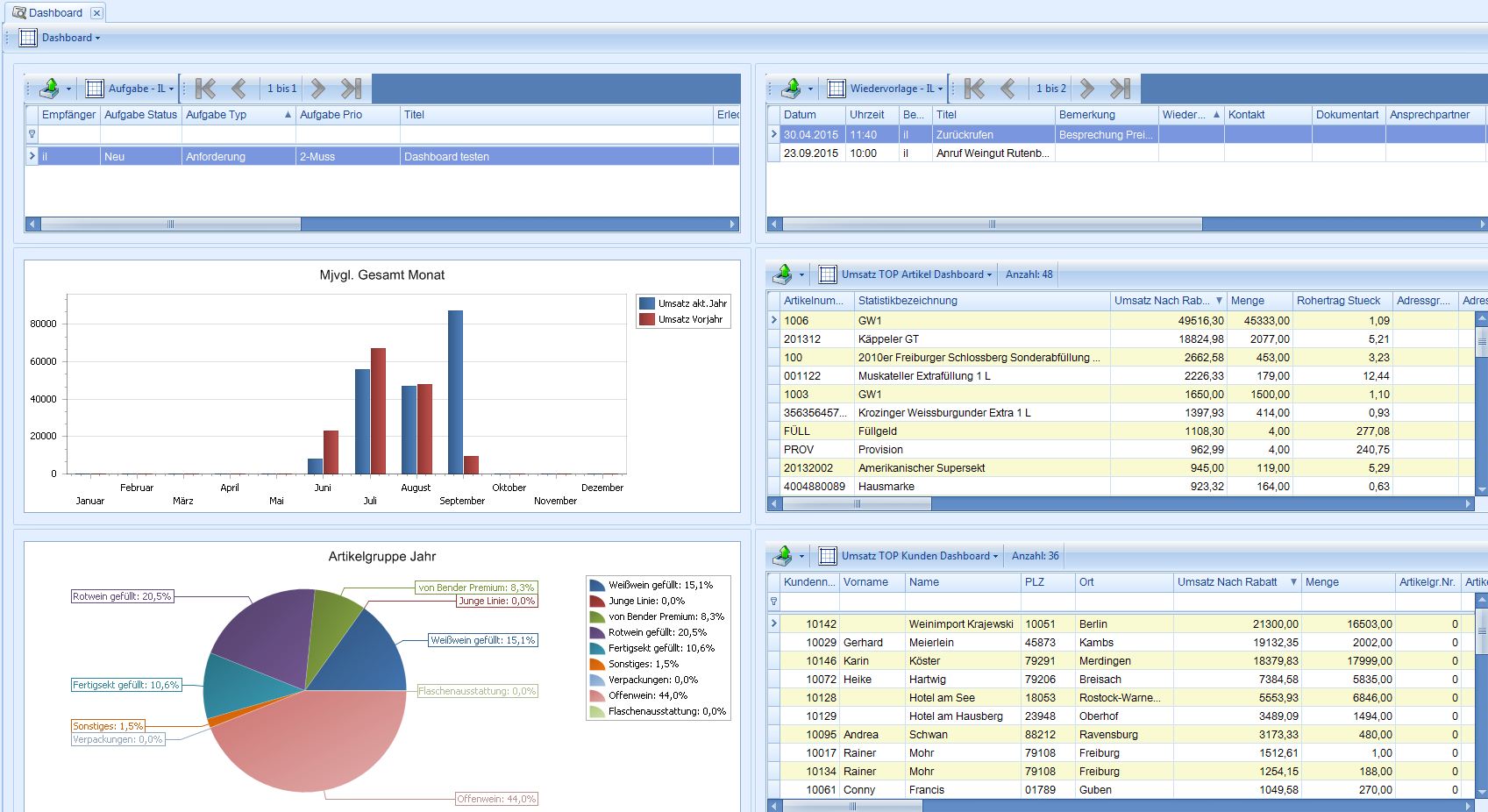1488x812 pixels.
Task: Go to previous record in Wiedervorlage panel
Action: 1007,89
